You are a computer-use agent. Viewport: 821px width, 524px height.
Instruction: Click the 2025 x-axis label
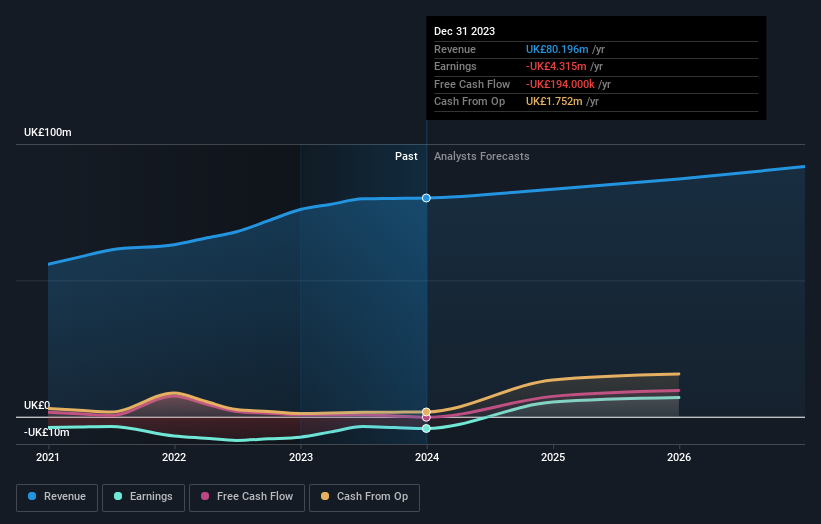(553, 457)
